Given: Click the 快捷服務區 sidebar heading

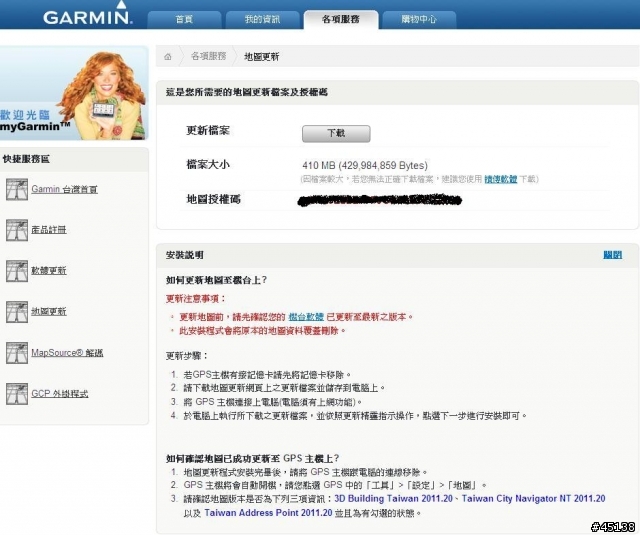Looking at the screenshot, I should [26, 159].
